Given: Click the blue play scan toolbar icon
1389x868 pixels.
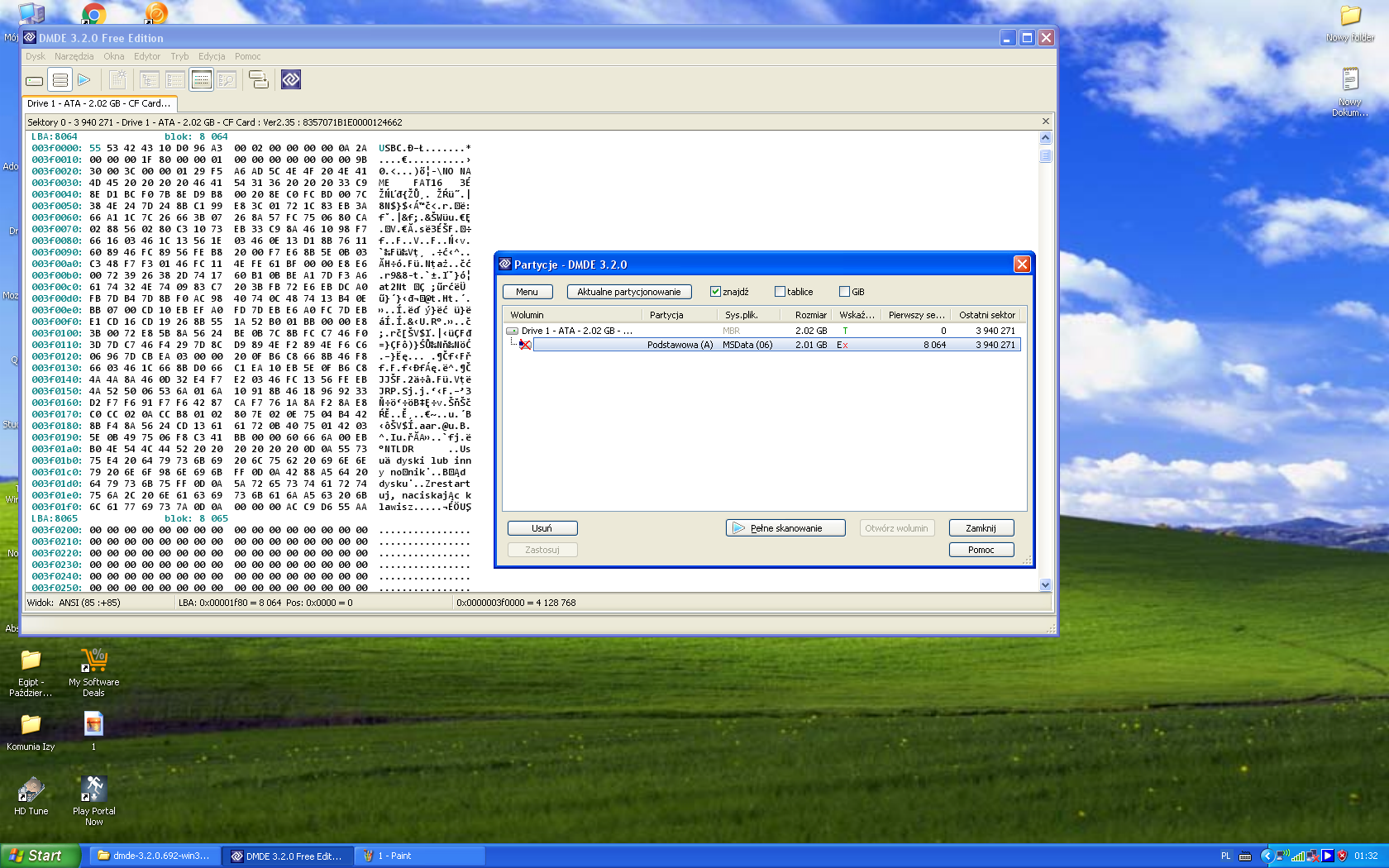Looking at the screenshot, I should pos(84,80).
